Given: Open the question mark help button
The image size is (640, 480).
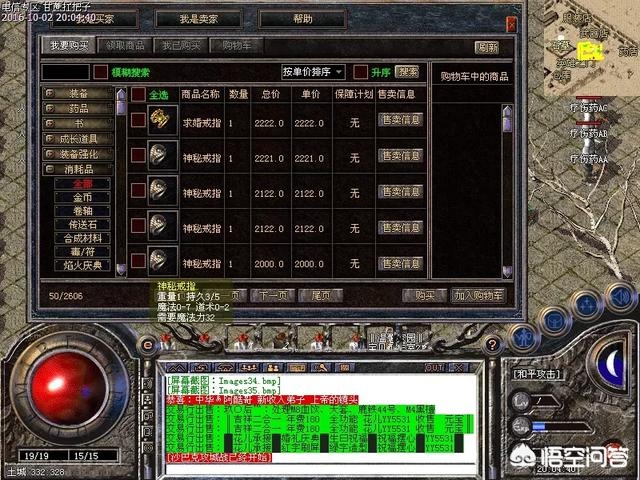Looking at the screenshot, I should pyautogui.click(x=493, y=345).
